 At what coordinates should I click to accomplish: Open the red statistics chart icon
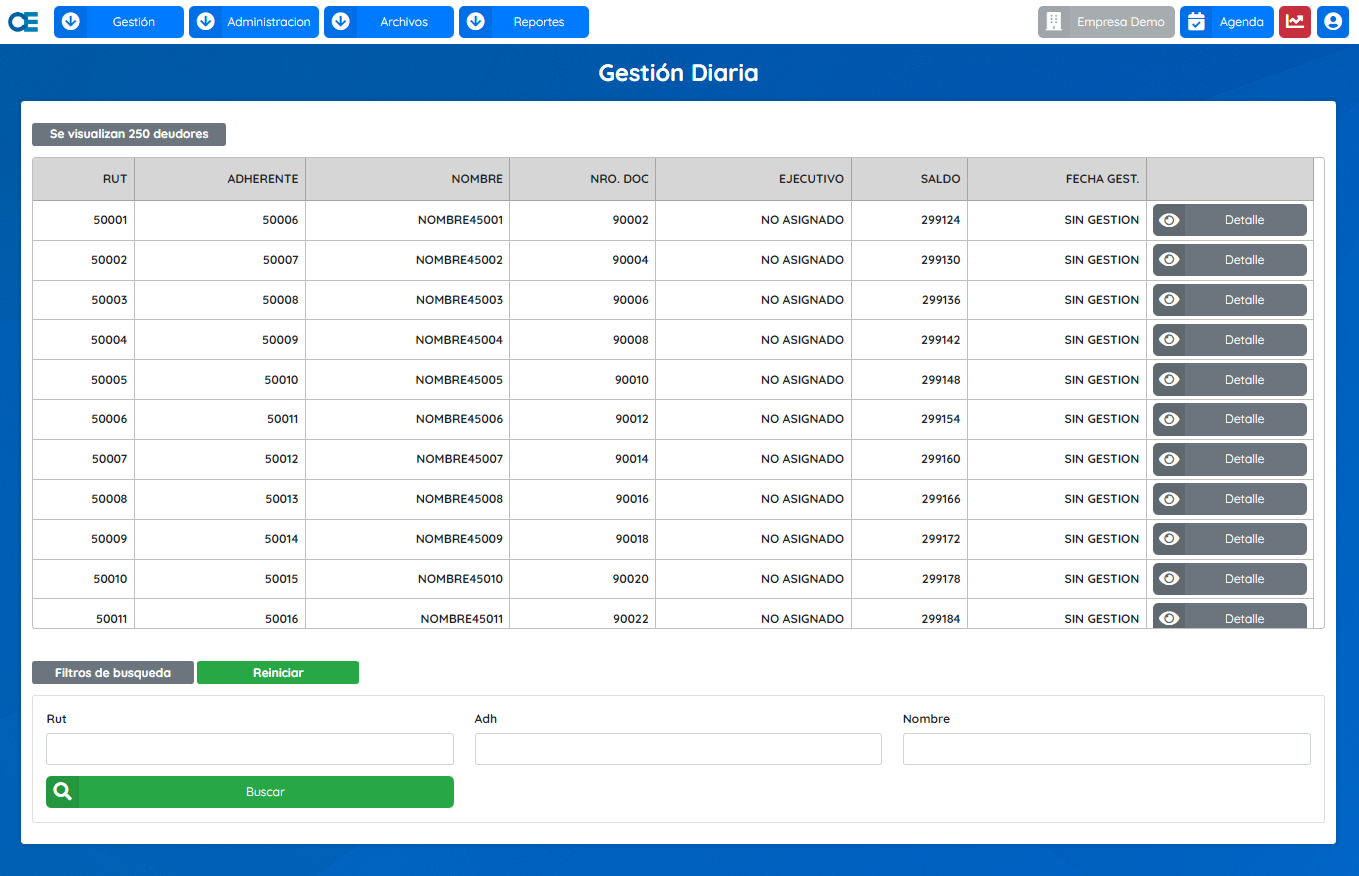click(1294, 22)
